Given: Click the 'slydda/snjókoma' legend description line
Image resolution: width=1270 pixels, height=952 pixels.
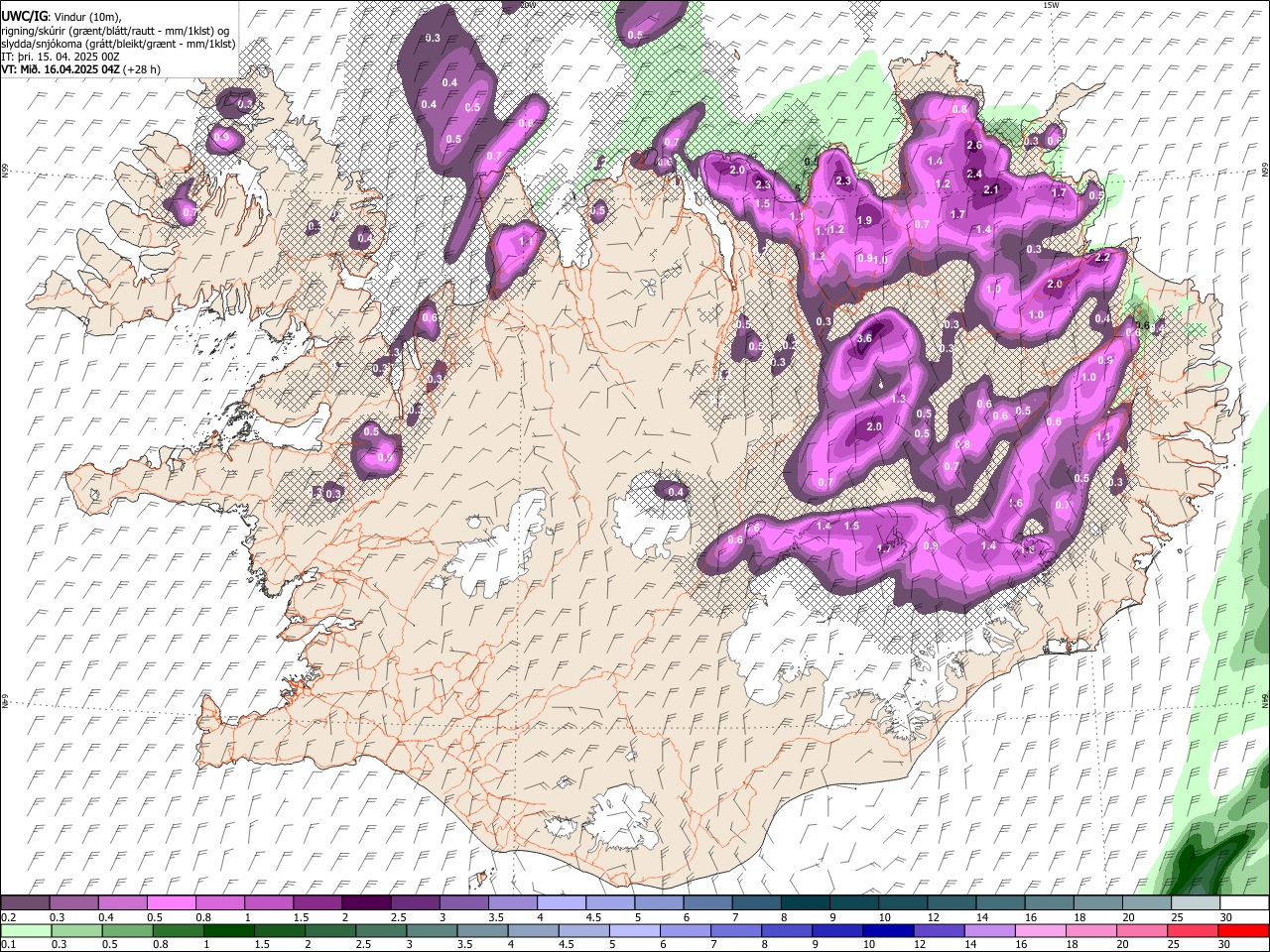Looking at the screenshot, I should pyautogui.click(x=118, y=44).
